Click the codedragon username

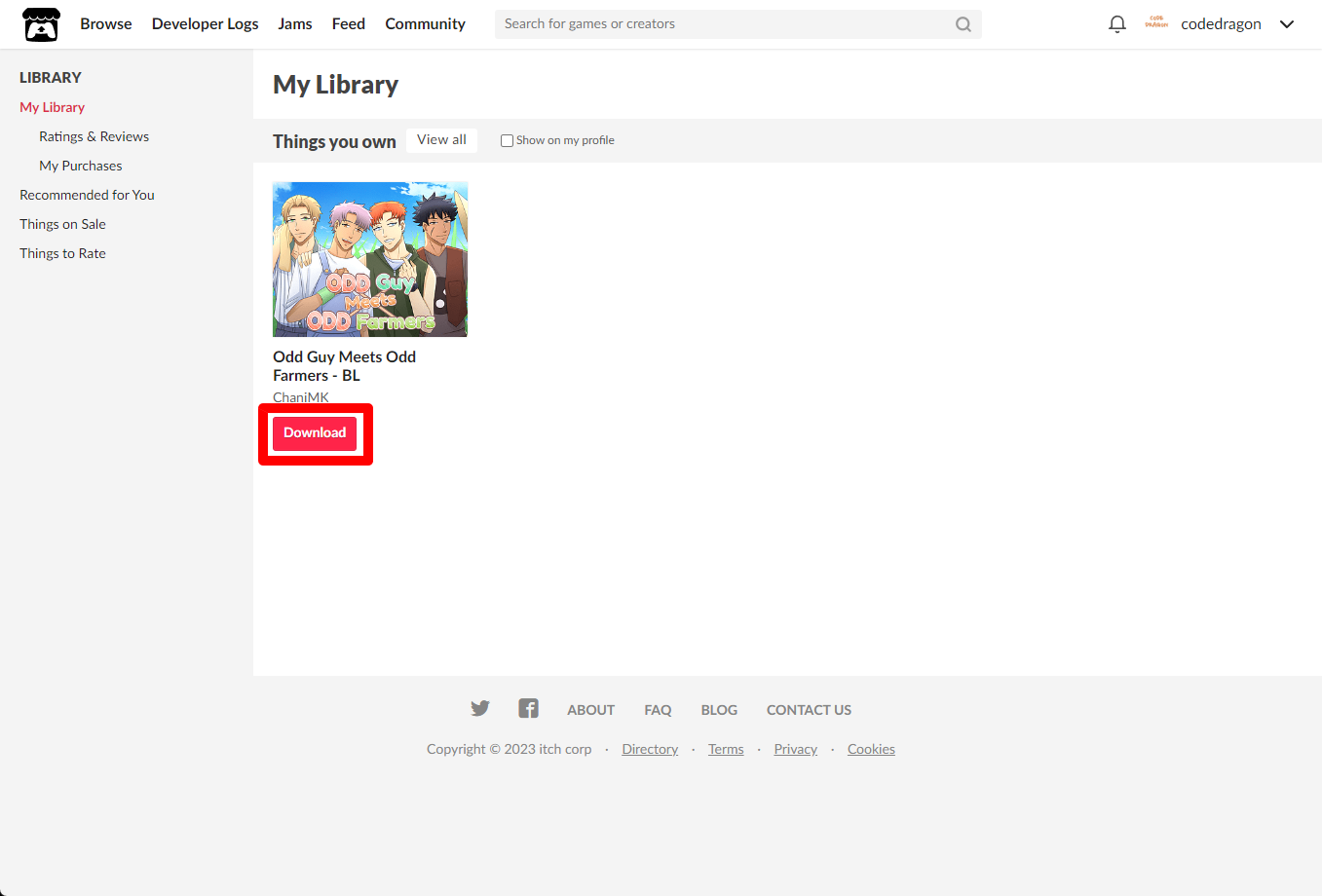click(x=1221, y=24)
